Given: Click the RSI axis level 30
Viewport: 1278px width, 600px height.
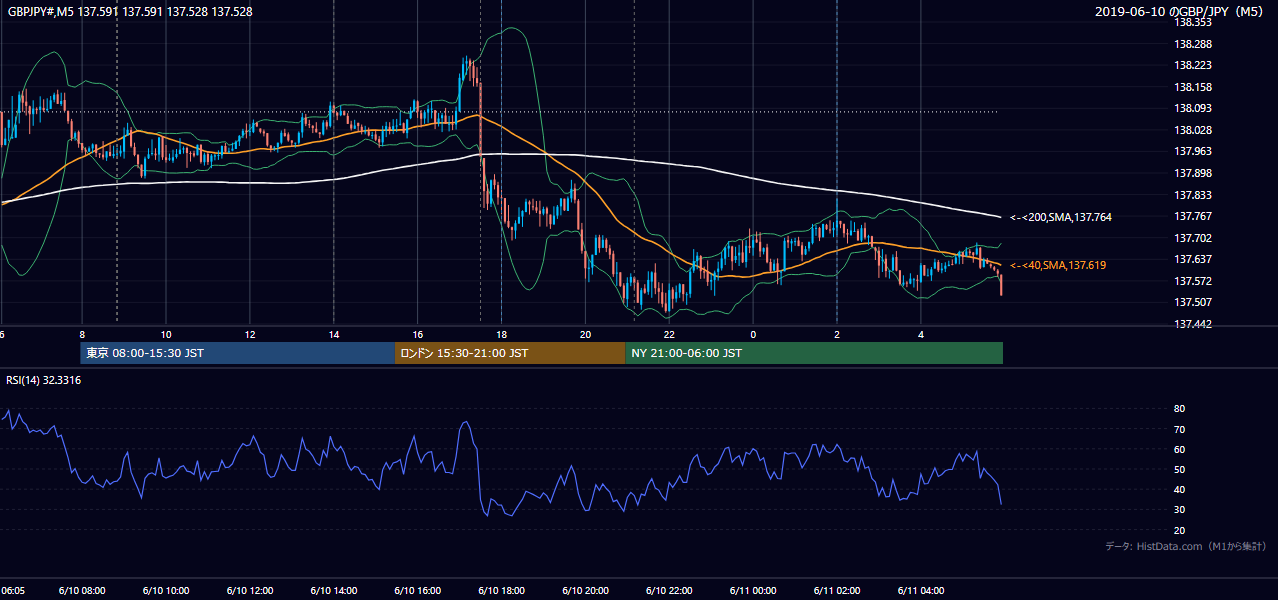Looking at the screenshot, I should (1180, 509).
